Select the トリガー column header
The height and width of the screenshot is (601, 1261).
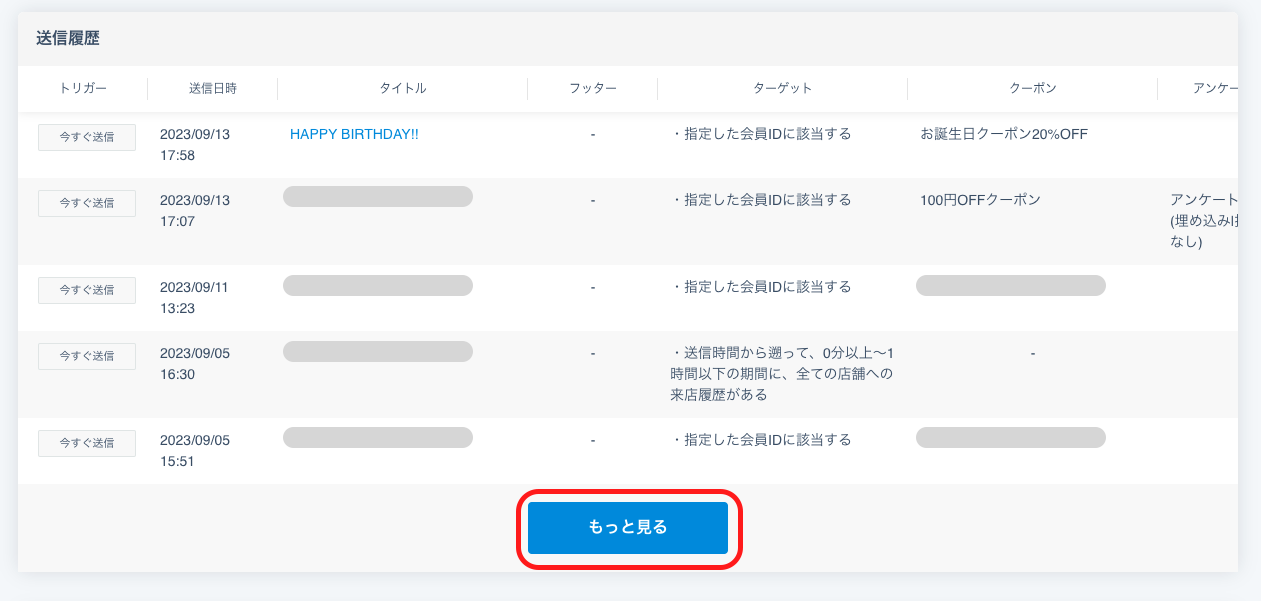point(83,88)
